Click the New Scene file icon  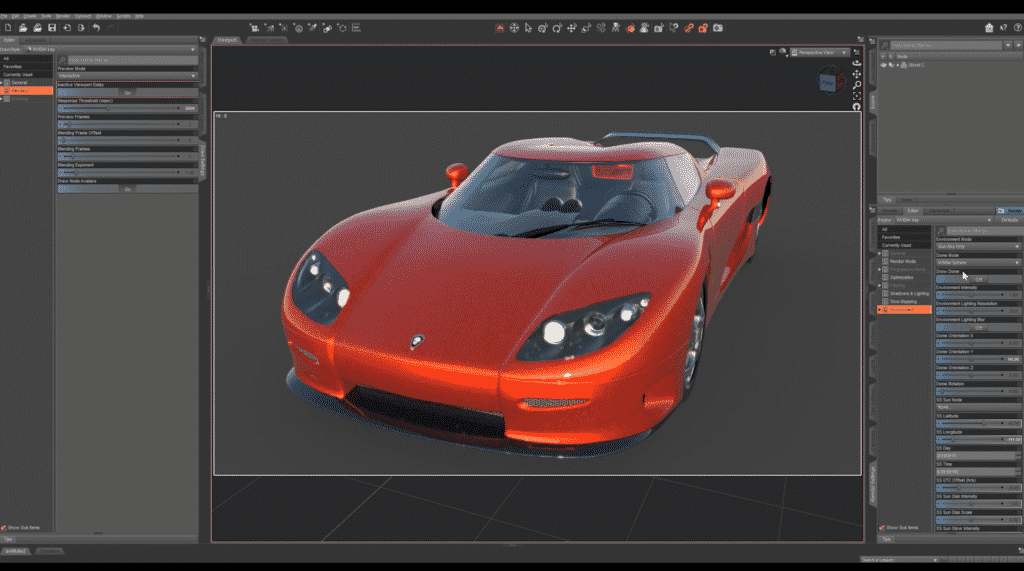tap(8, 28)
